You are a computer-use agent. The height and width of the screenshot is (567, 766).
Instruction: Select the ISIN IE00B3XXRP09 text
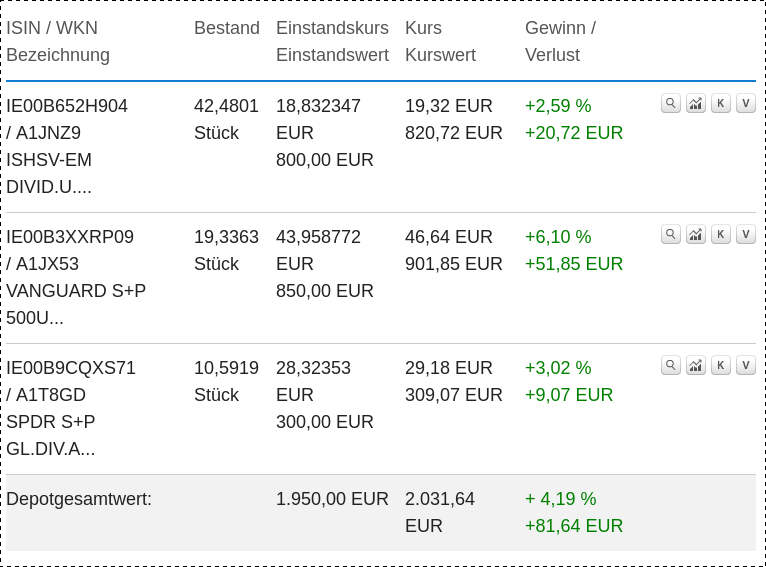(x=70, y=237)
